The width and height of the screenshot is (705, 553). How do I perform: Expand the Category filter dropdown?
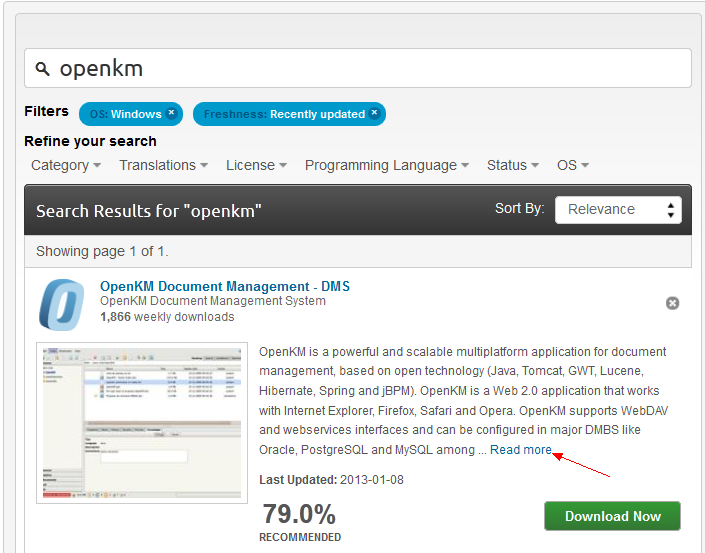pyautogui.click(x=66, y=165)
